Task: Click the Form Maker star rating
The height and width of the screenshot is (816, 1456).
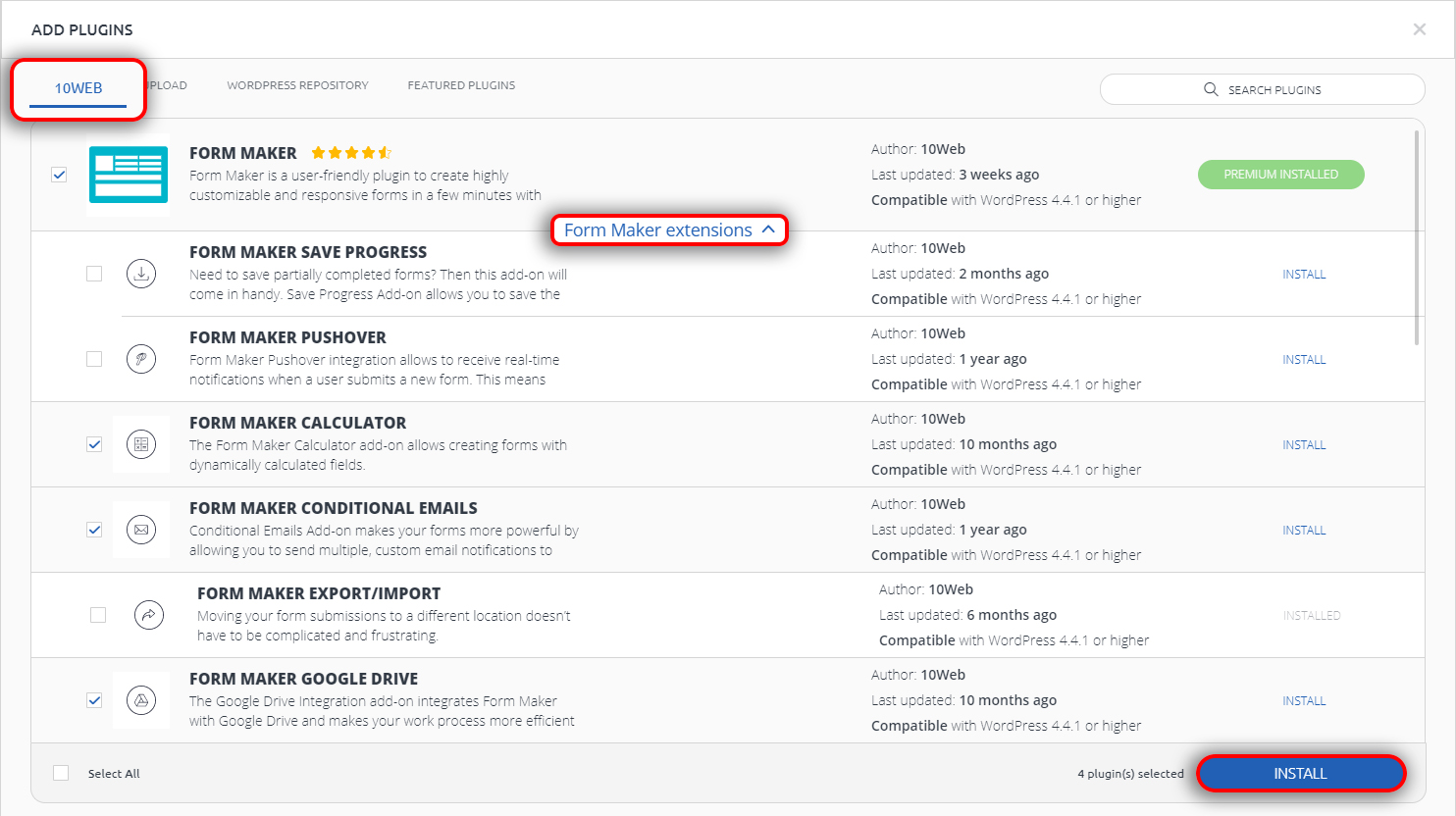Action: click(351, 153)
